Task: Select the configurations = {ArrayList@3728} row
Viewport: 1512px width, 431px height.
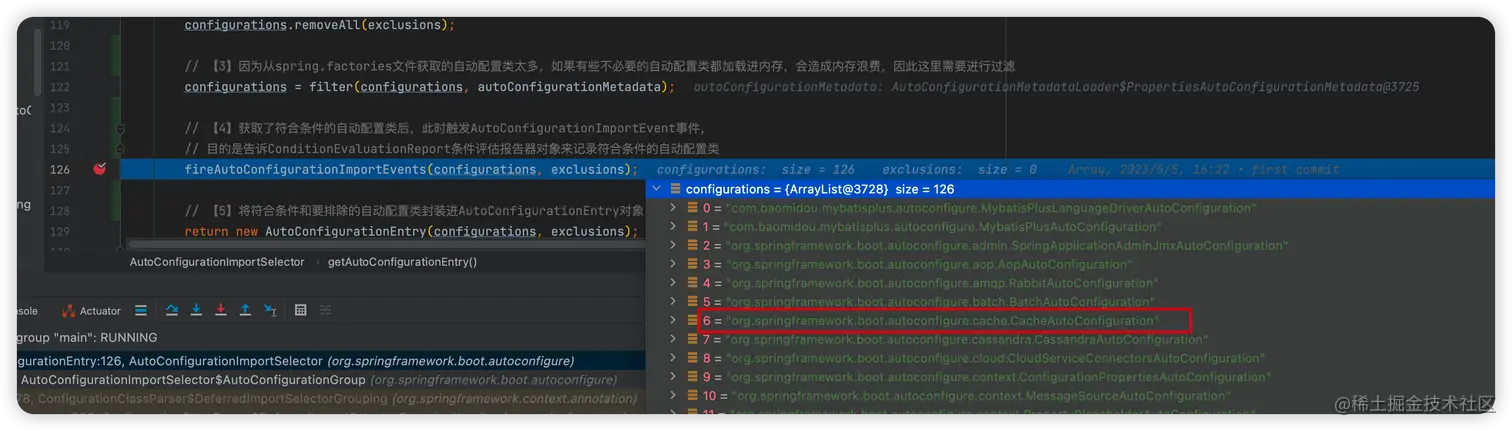Action: (x=1070, y=189)
